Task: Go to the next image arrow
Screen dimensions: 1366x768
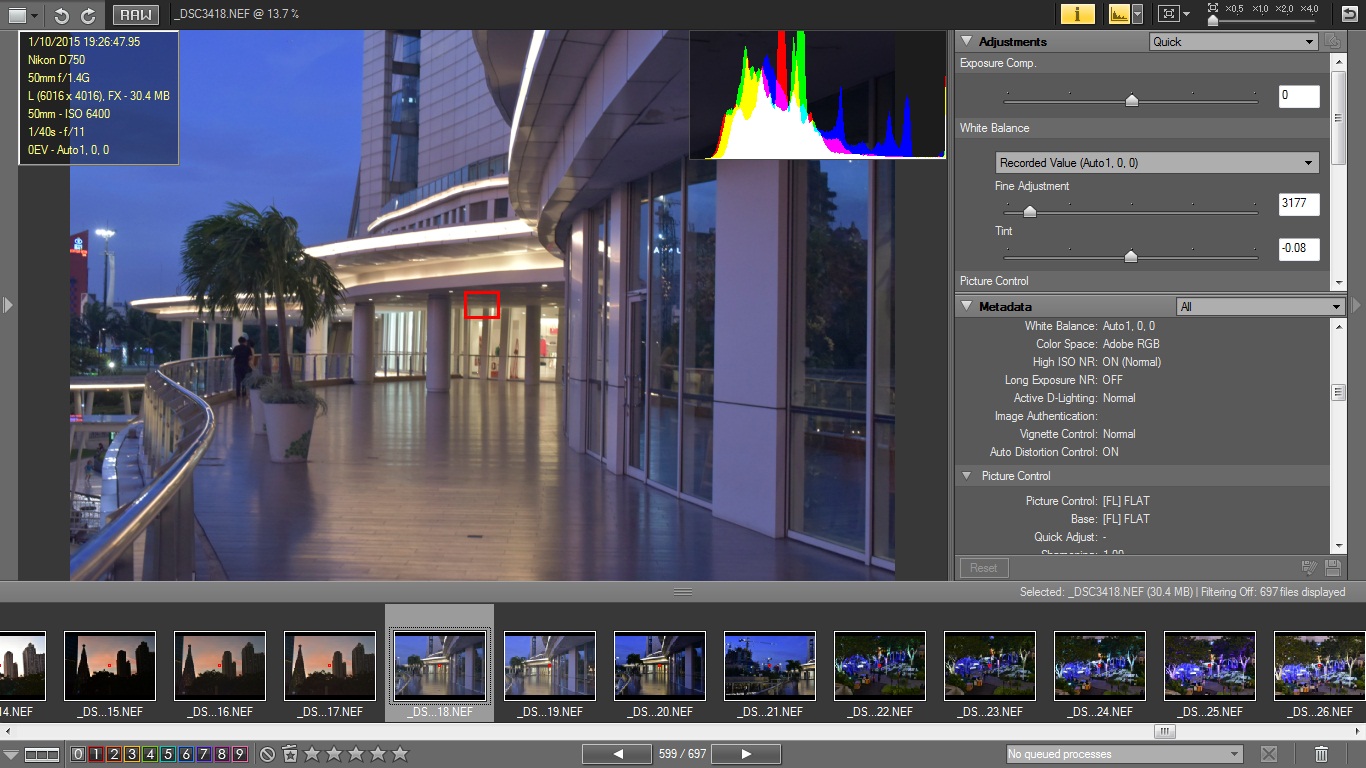Action: click(746, 754)
